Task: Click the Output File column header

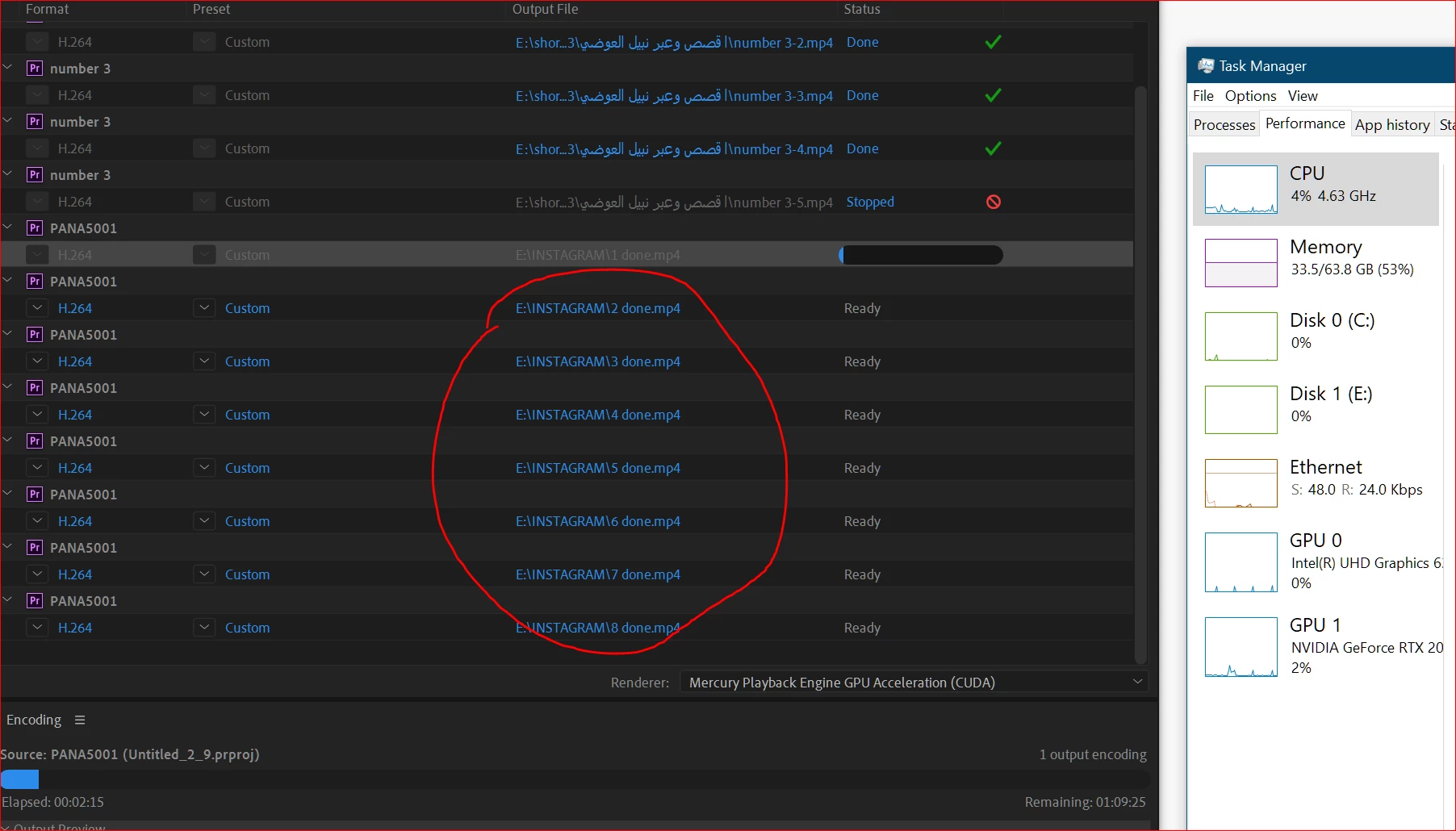Action: [545, 10]
